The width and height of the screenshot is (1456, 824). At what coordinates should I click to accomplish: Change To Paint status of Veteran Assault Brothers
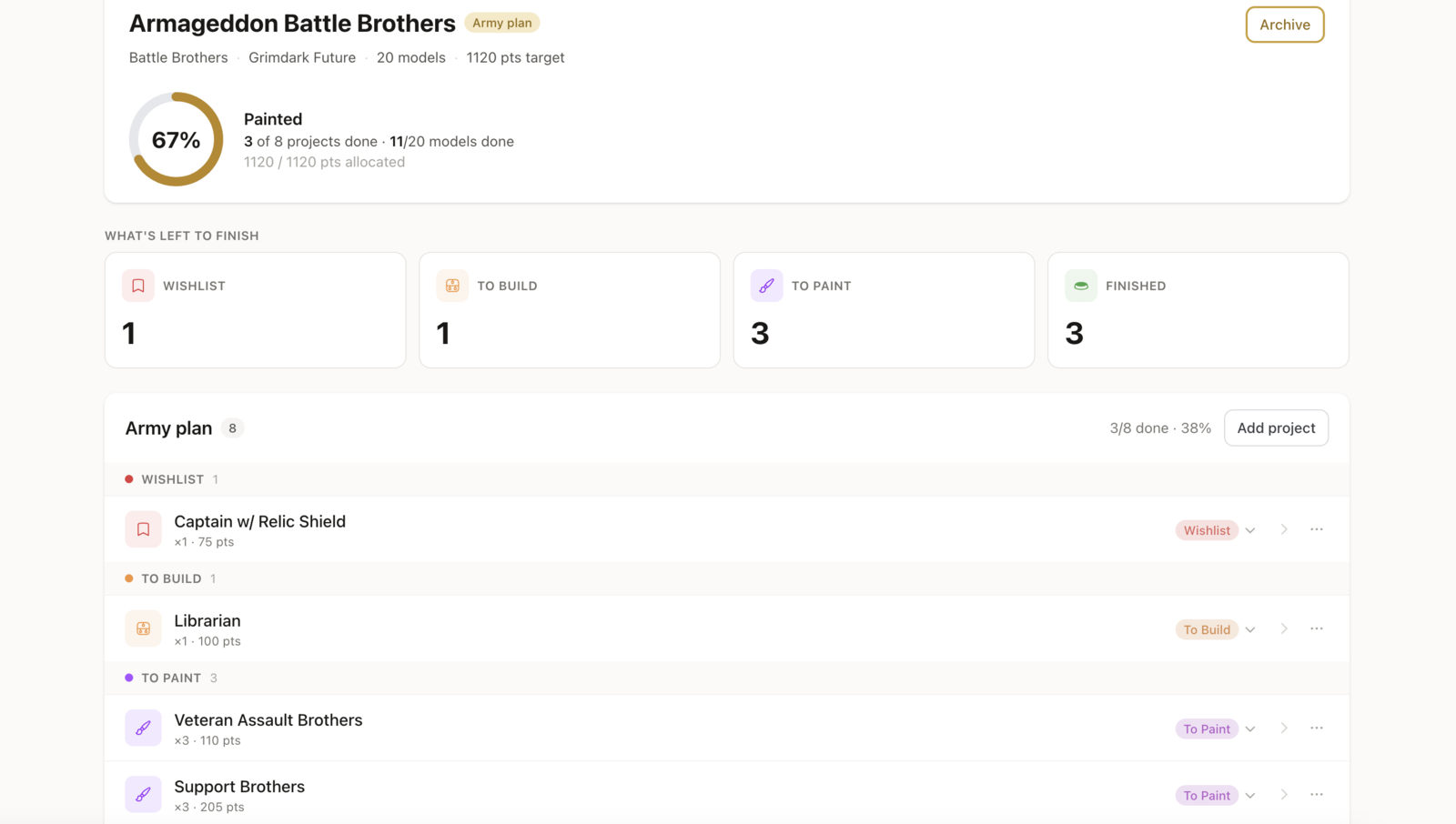1216,729
